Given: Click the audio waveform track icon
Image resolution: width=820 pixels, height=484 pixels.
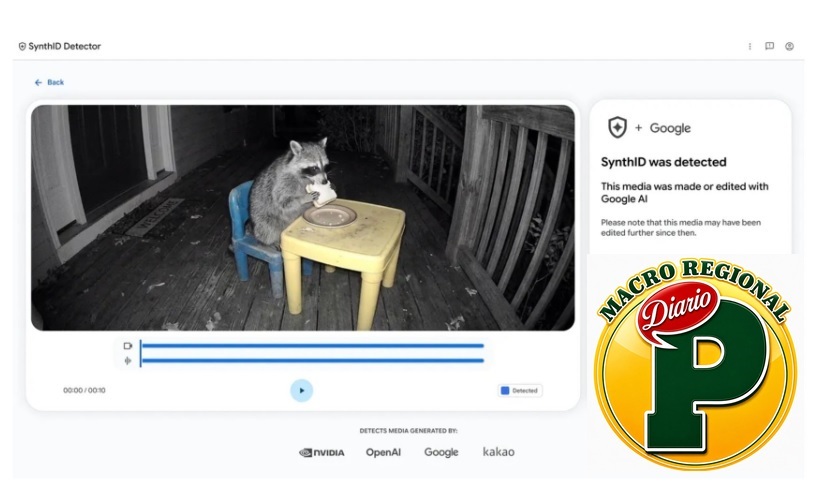Looking at the screenshot, I should click(128, 361).
